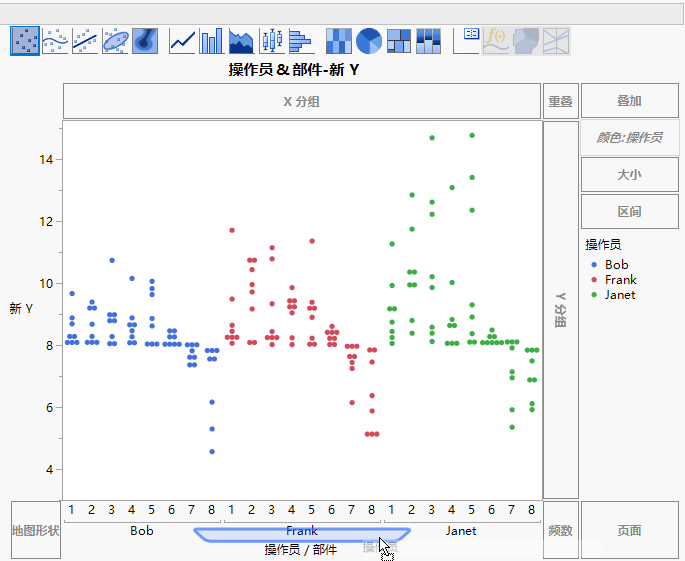
Task: Select the Caption Box icon
Action: pos(467,41)
